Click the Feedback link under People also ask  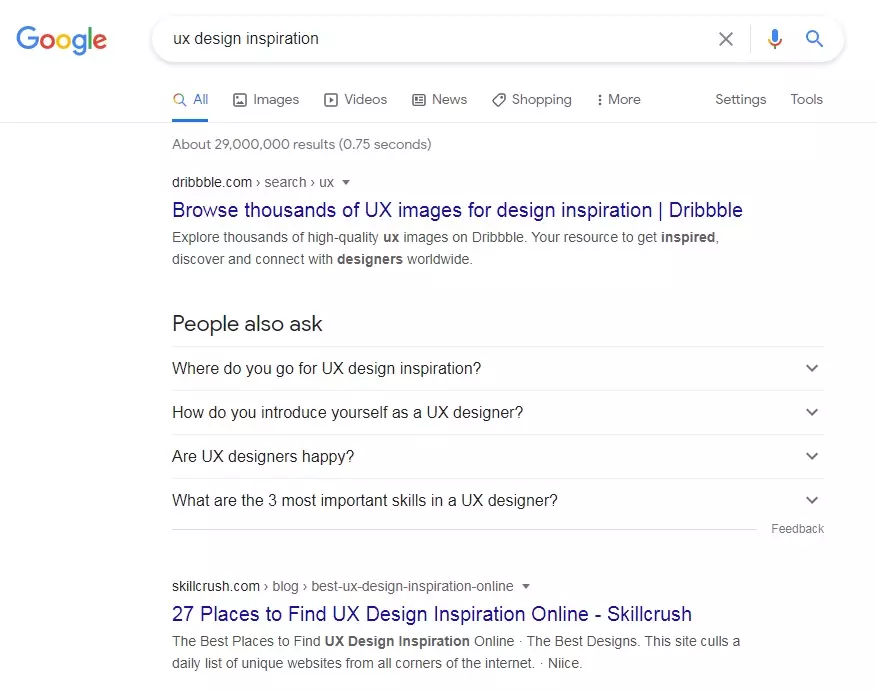797,529
